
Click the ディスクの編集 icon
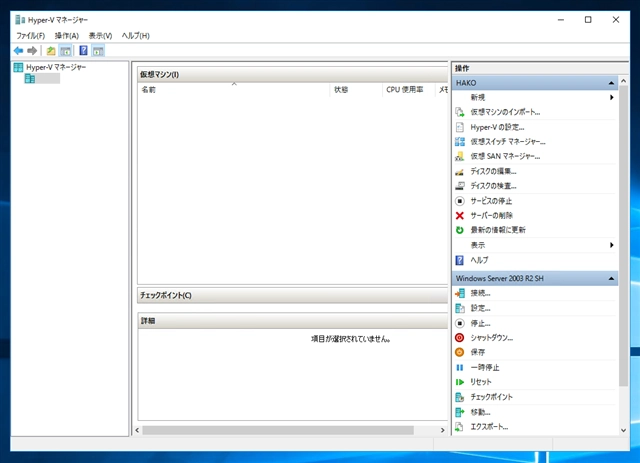460,171
